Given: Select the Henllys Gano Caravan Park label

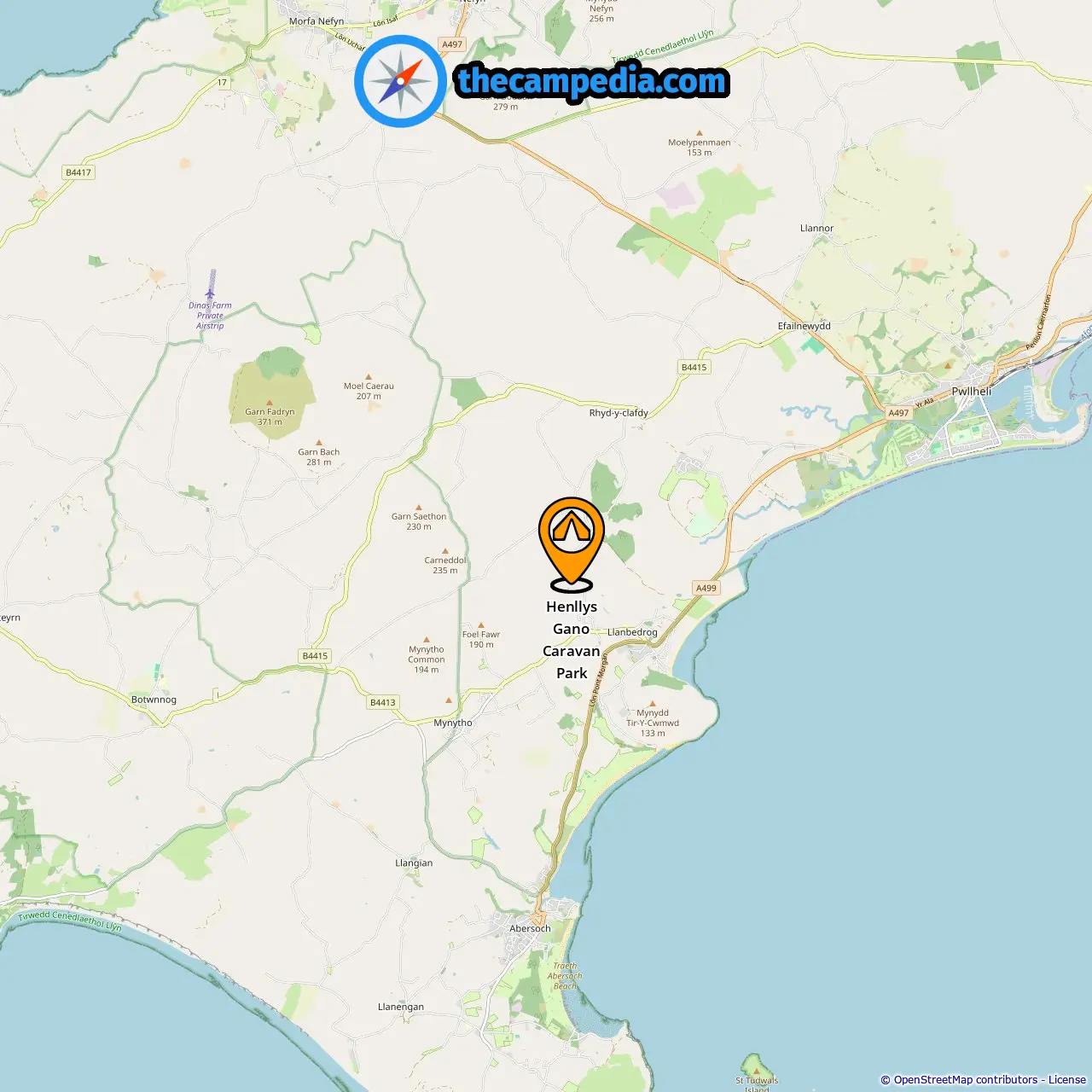Looking at the screenshot, I should [572, 640].
